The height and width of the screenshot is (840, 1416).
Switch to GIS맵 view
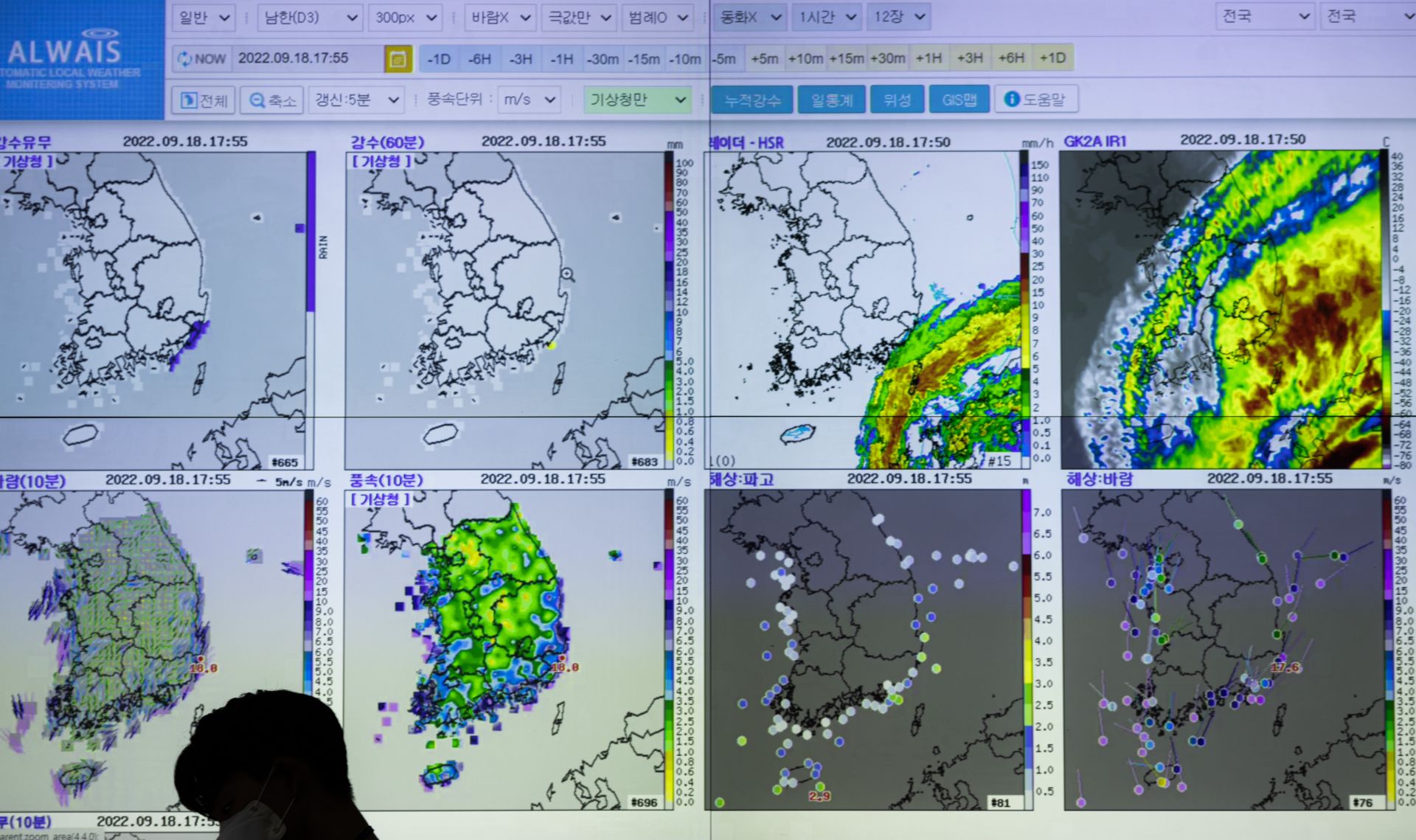tap(959, 100)
